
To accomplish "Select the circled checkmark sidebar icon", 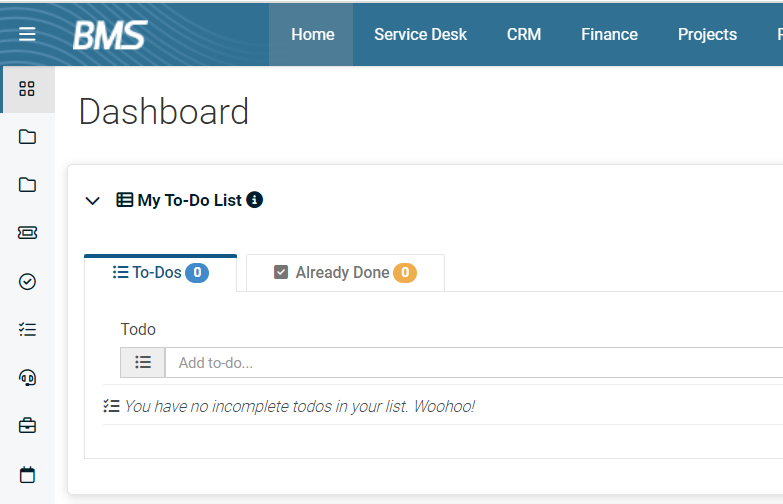I will (x=27, y=281).
